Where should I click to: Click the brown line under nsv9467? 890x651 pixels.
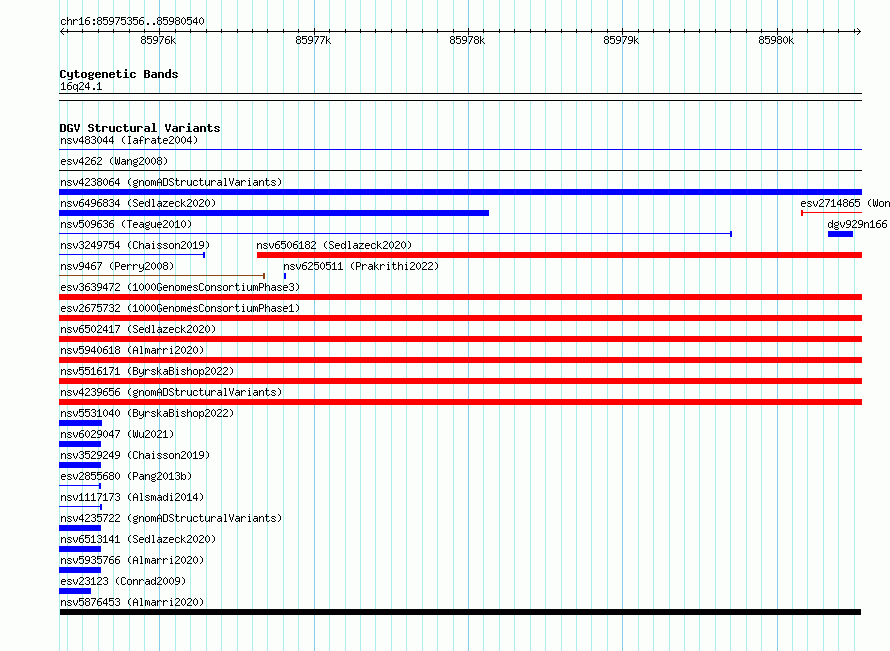162,276
